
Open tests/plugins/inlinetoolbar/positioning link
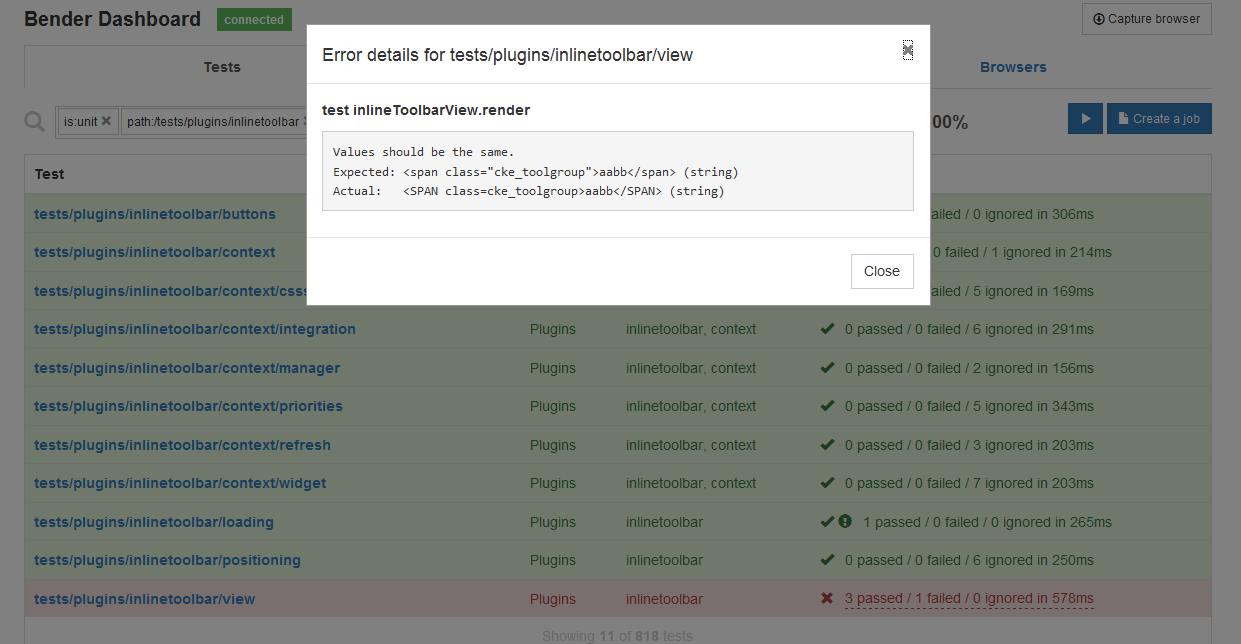167,560
